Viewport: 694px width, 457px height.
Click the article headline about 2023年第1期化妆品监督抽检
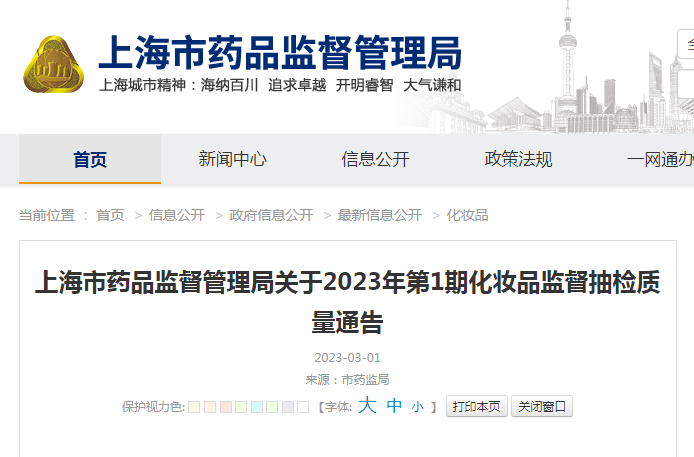(x=347, y=302)
